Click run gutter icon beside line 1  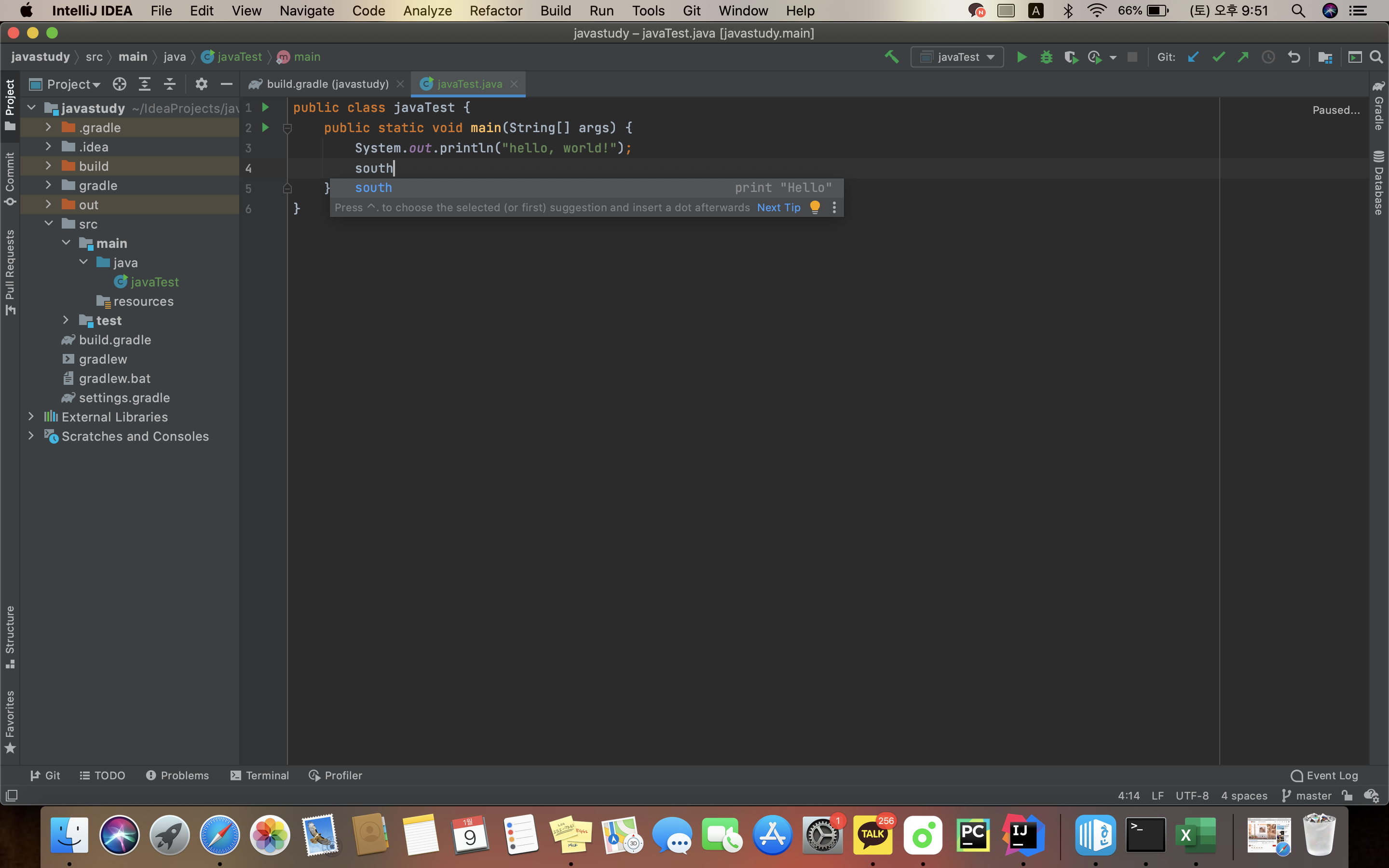coord(265,108)
